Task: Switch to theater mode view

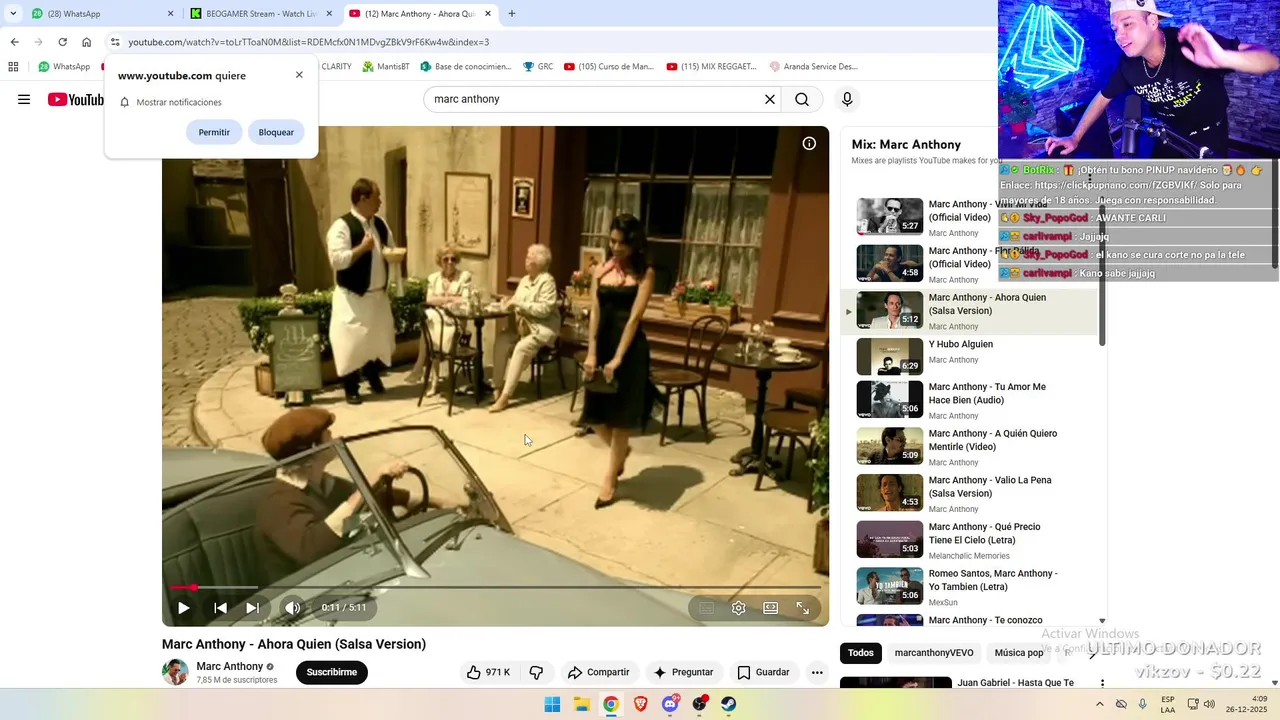Action: pos(770,608)
